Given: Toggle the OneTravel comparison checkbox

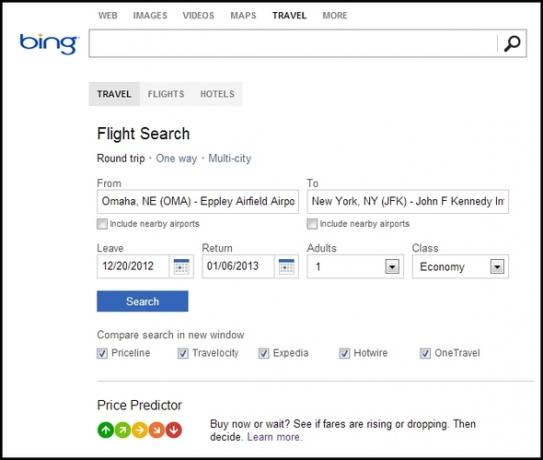Looking at the screenshot, I should click(x=425, y=353).
